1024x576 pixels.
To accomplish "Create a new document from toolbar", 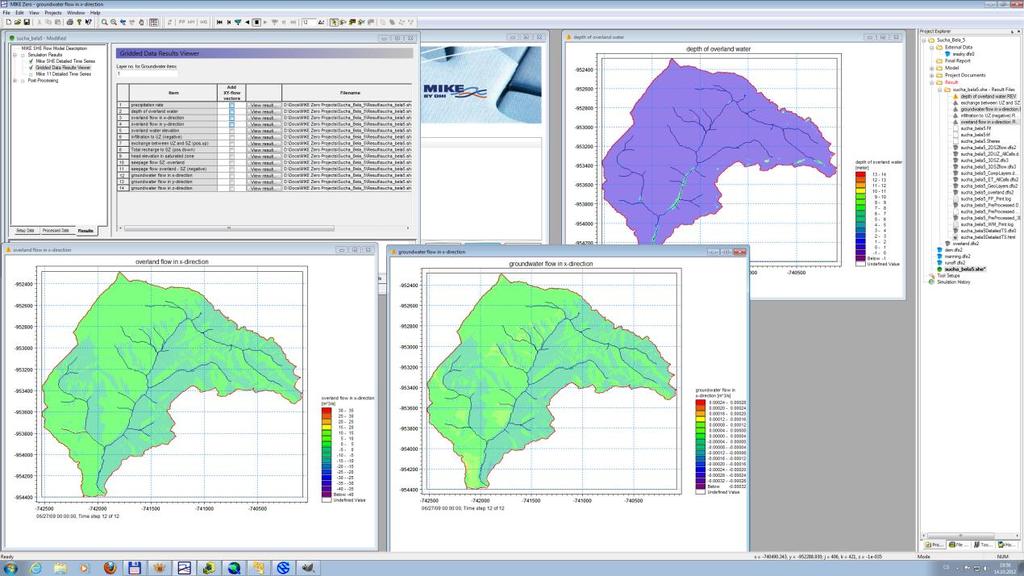I will 8,22.
